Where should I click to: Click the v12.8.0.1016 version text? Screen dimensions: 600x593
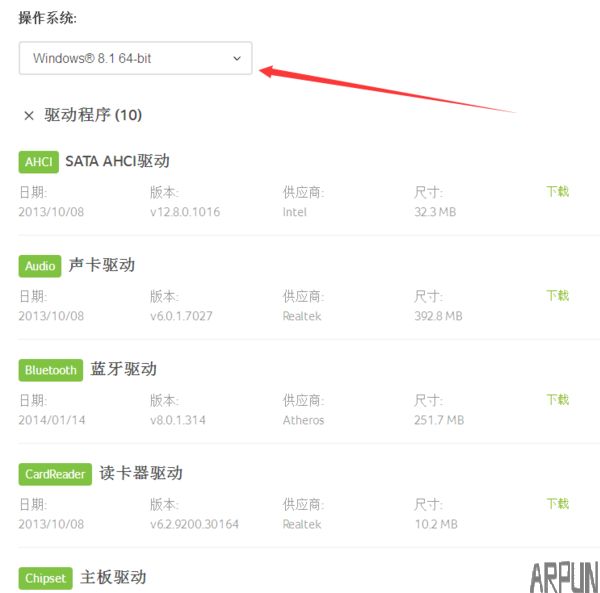[x=185, y=212]
